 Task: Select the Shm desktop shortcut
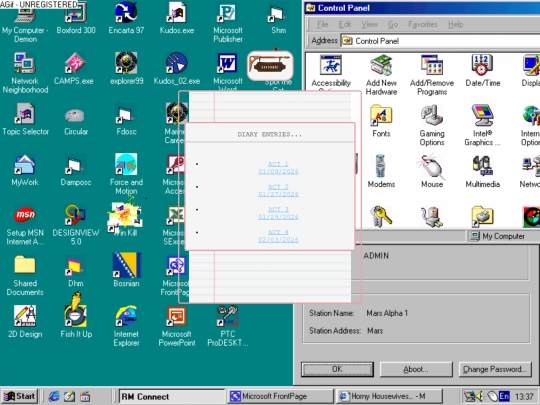[278, 18]
